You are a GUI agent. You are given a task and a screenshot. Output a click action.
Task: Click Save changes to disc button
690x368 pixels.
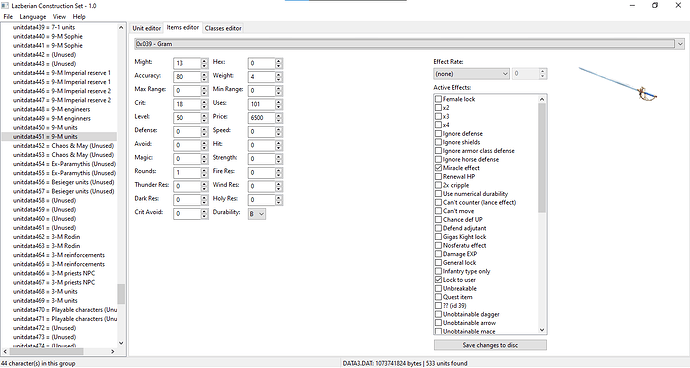(490, 345)
